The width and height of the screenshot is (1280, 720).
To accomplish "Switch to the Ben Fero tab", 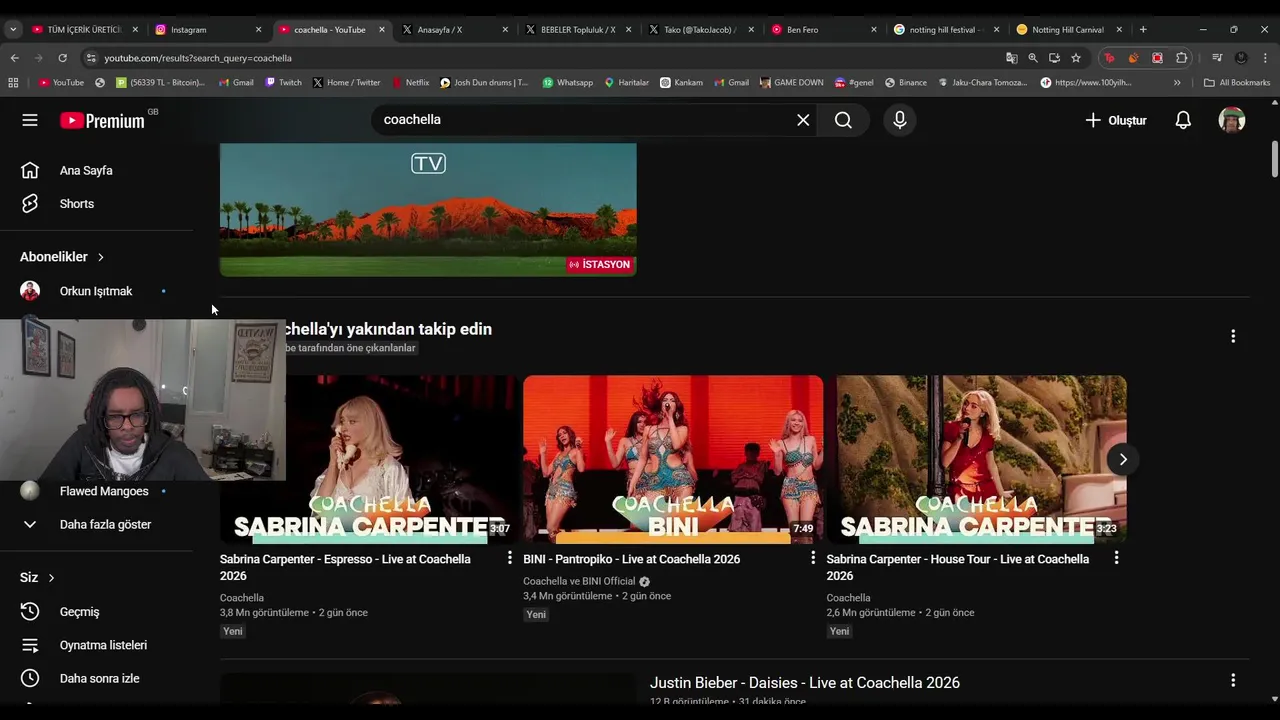I will [825, 30].
